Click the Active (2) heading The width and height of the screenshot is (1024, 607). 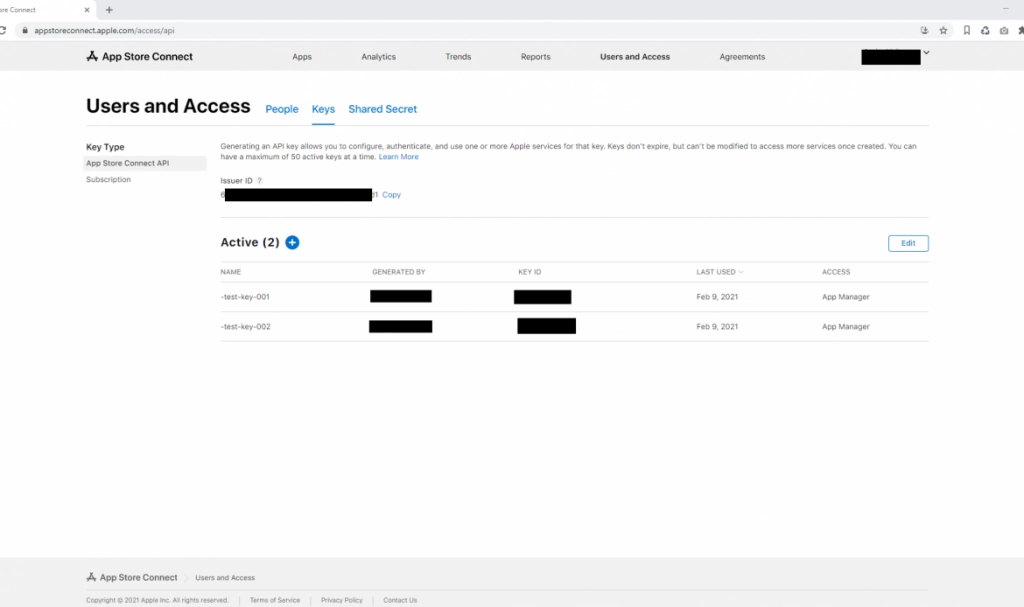[x=250, y=242]
